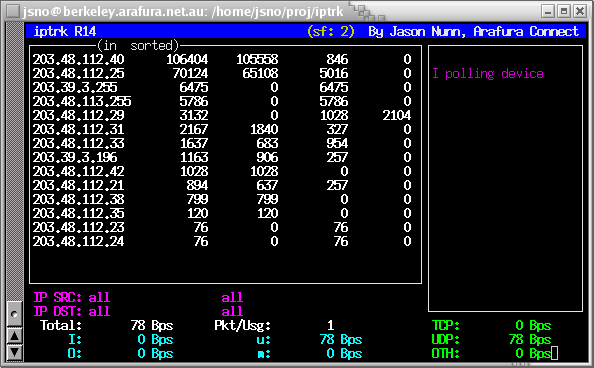The height and width of the screenshot is (368, 594).
Task: Select the row for 203.48.112.38
Action: pos(222,200)
